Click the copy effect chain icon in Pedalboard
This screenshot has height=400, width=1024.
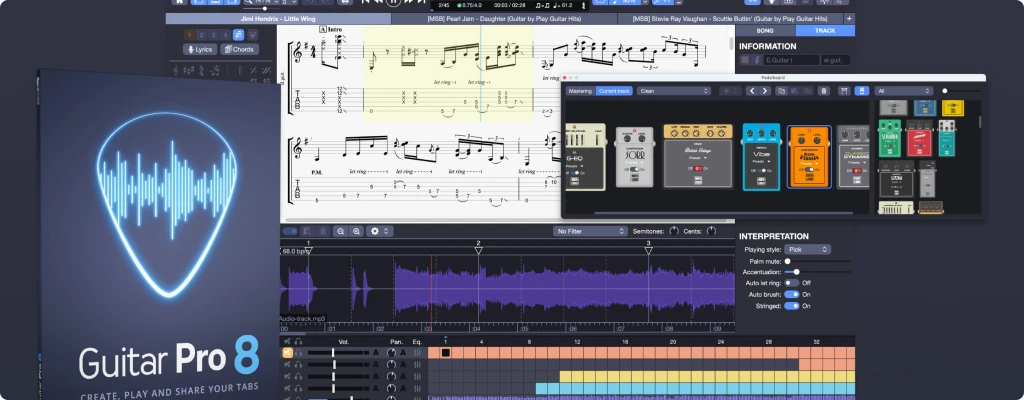pyautogui.click(x=781, y=91)
